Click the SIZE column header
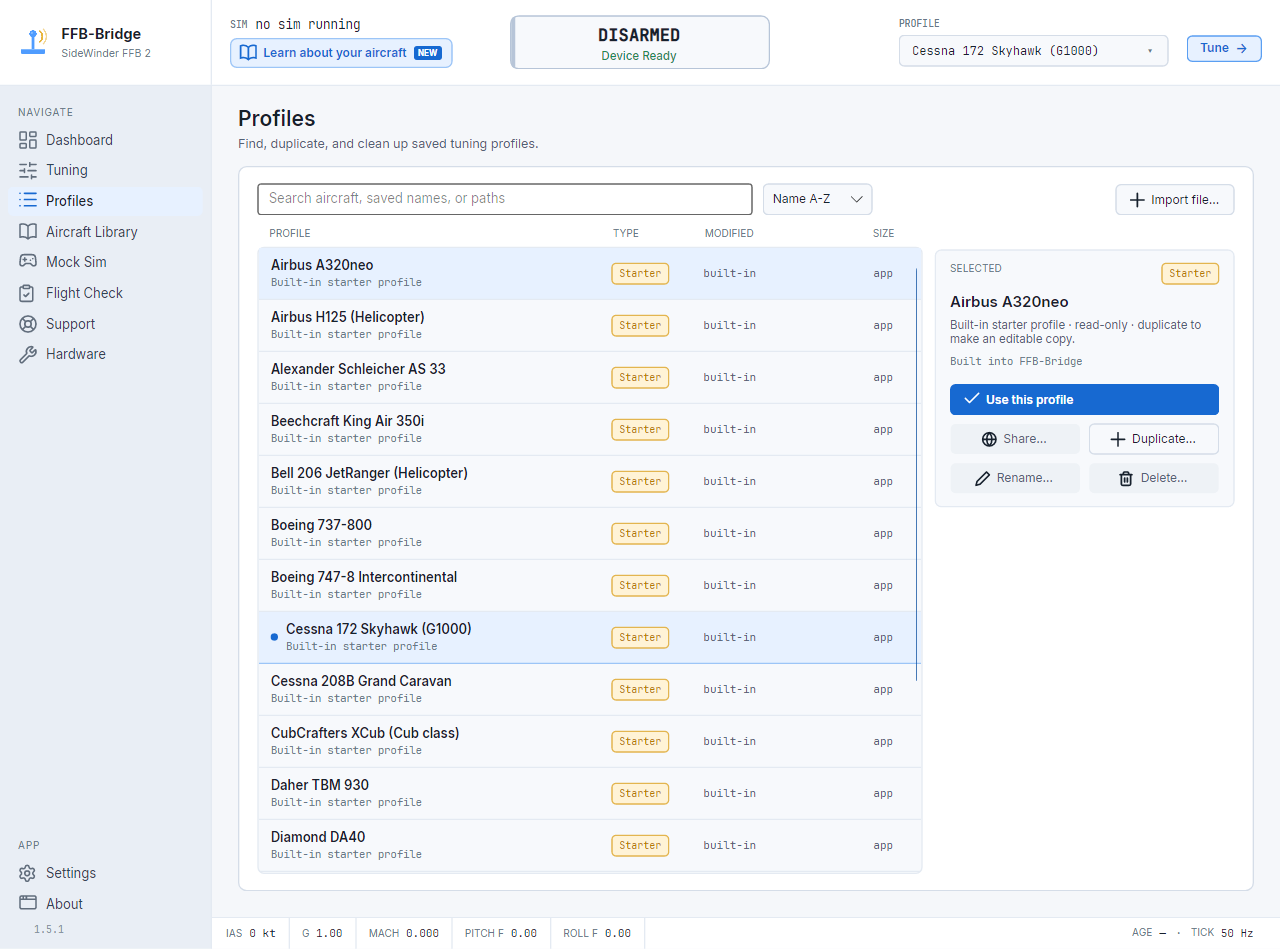The height and width of the screenshot is (949, 1280). [x=883, y=234]
